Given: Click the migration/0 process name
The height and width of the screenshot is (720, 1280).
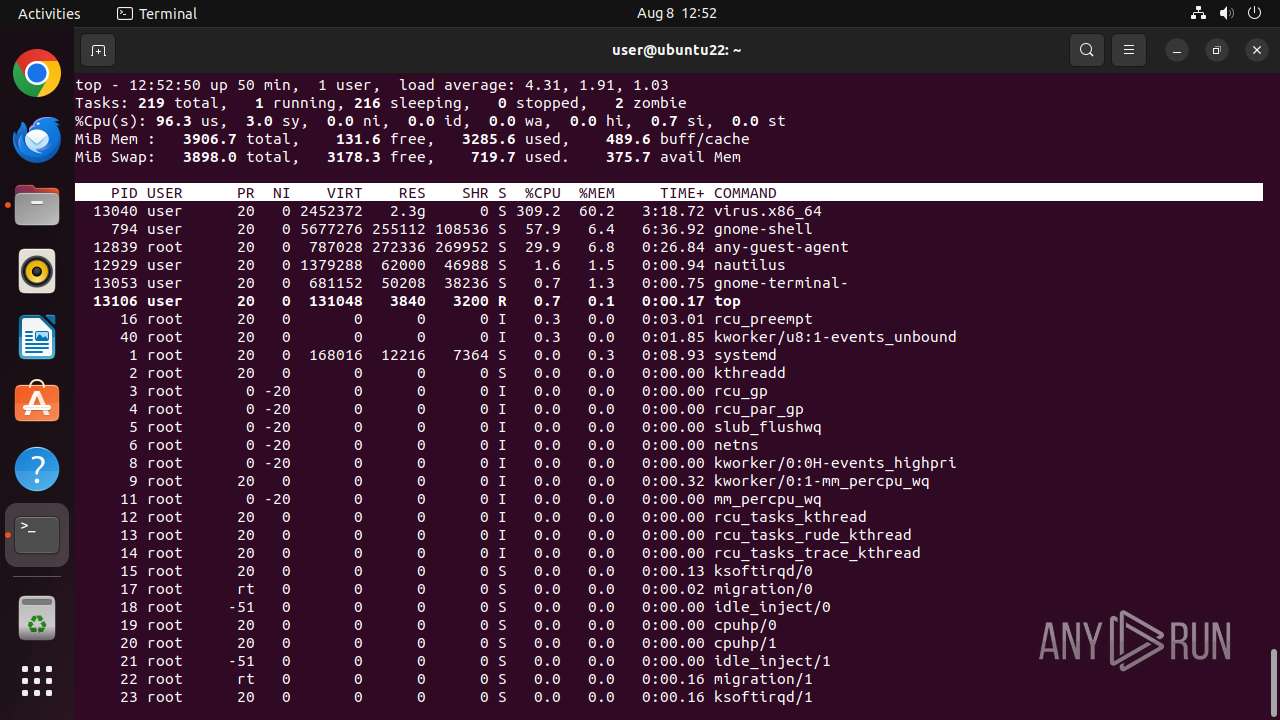Looking at the screenshot, I should click(x=763, y=589).
